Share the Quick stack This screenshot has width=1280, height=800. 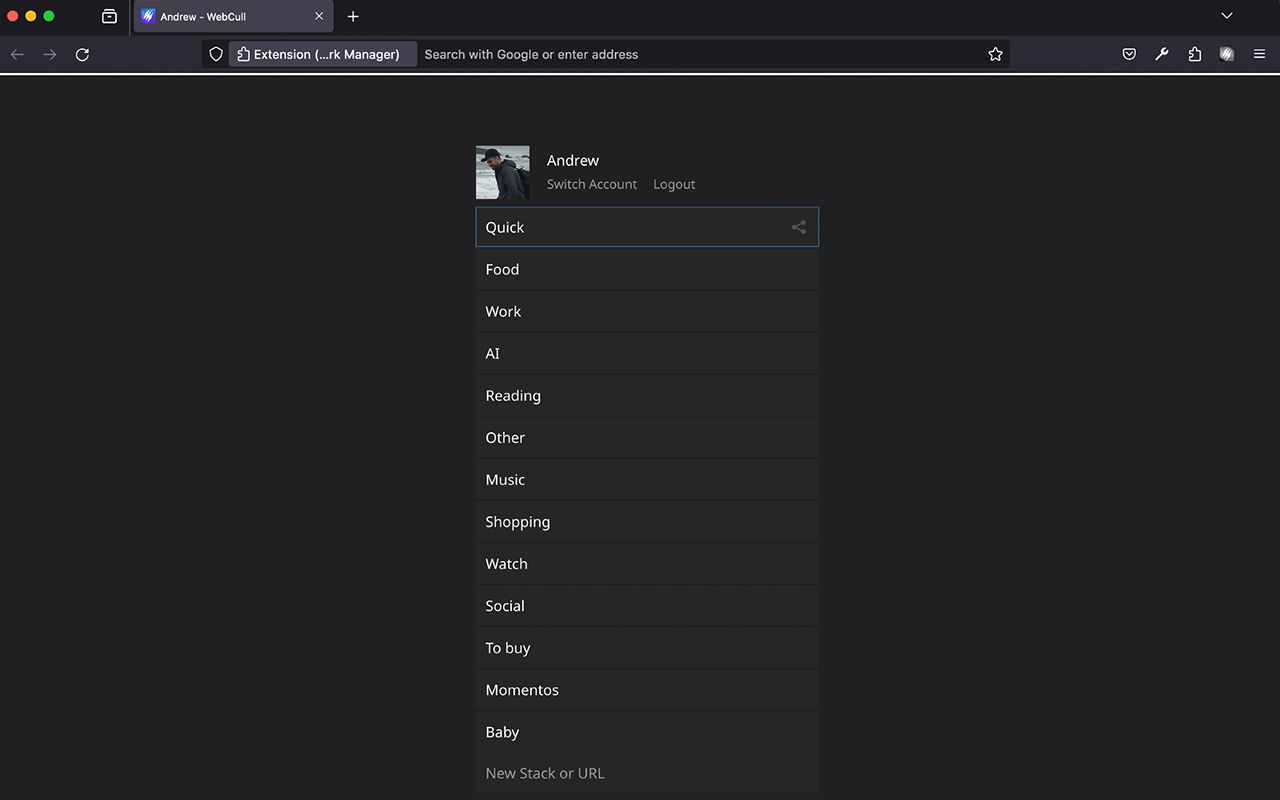pos(798,227)
